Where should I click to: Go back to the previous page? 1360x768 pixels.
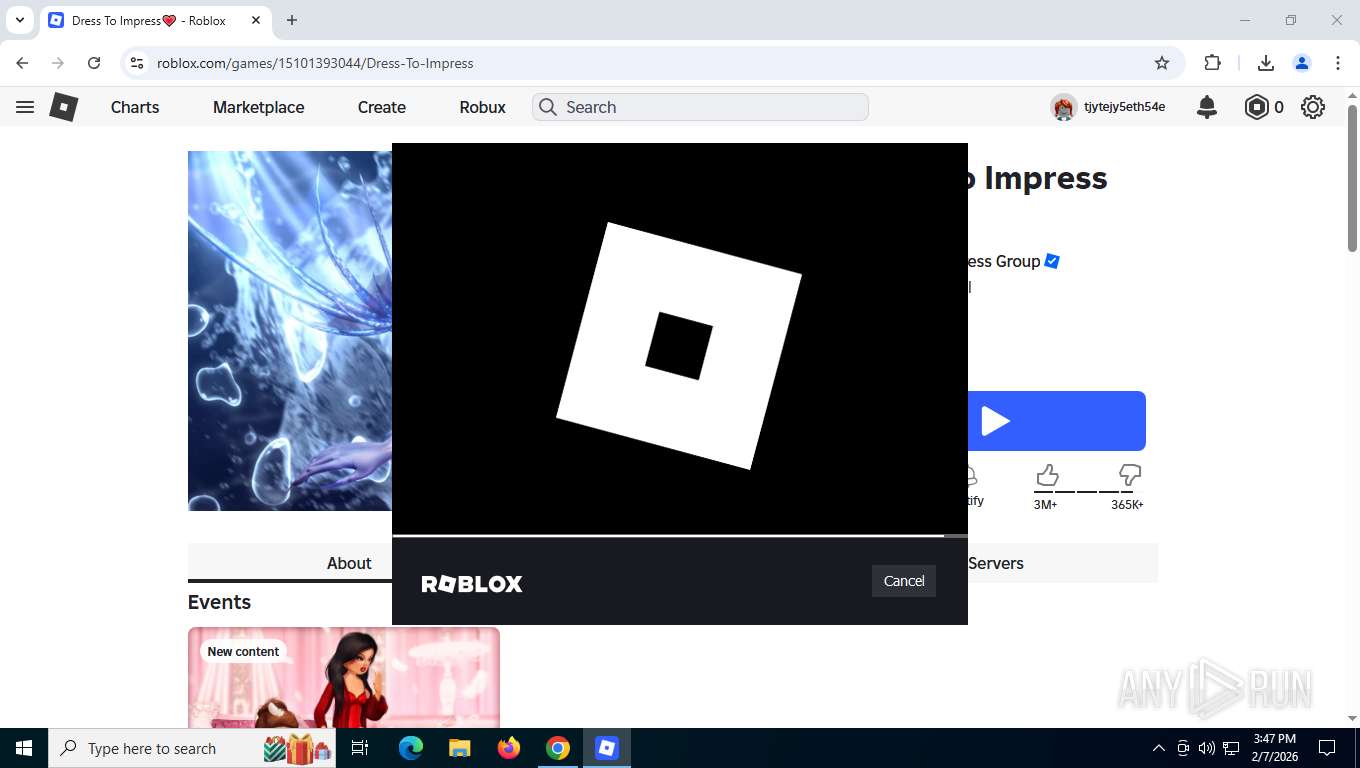pos(22,63)
